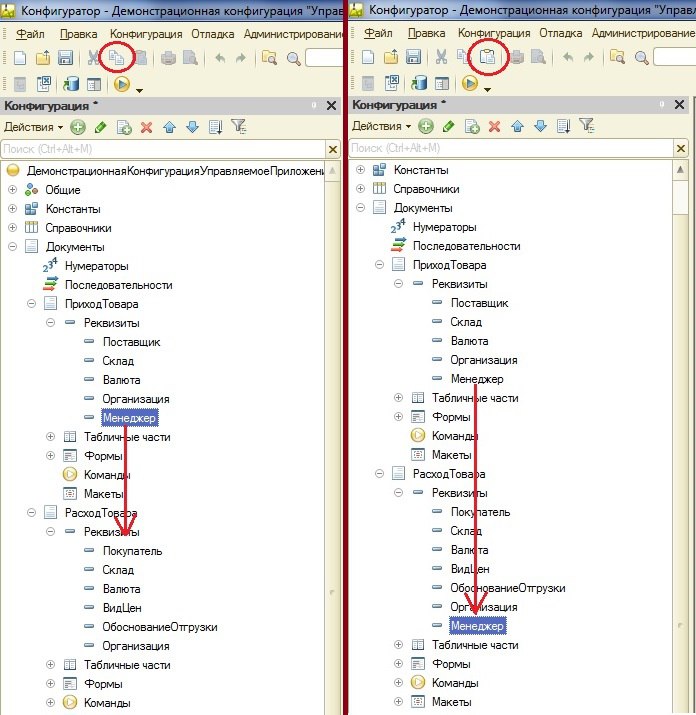696x715 pixels.
Task: Open Администрирование menu in right window
Action: pyautogui.click(x=643, y=33)
